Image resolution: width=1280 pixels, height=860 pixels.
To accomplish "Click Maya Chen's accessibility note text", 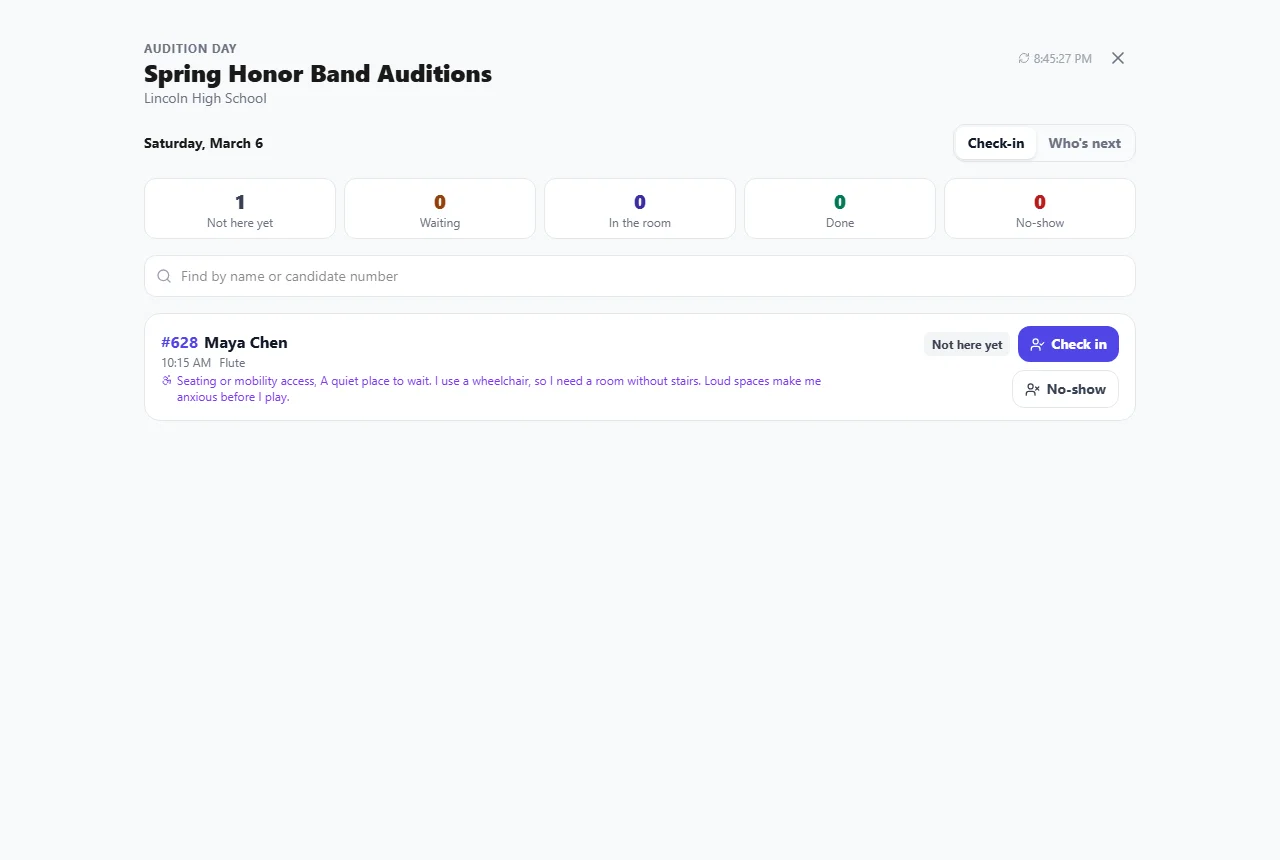I will click(499, 389).
